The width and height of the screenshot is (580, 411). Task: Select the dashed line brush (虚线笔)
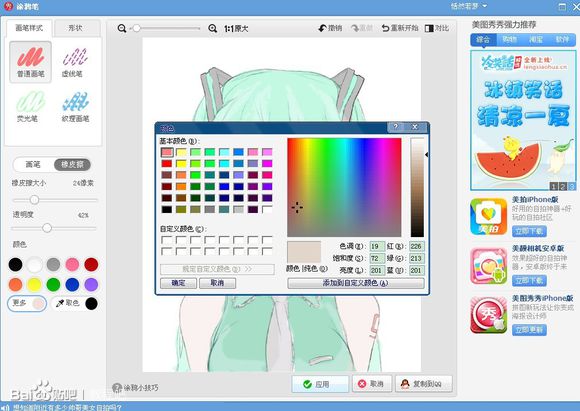click(x=74, y=62)
